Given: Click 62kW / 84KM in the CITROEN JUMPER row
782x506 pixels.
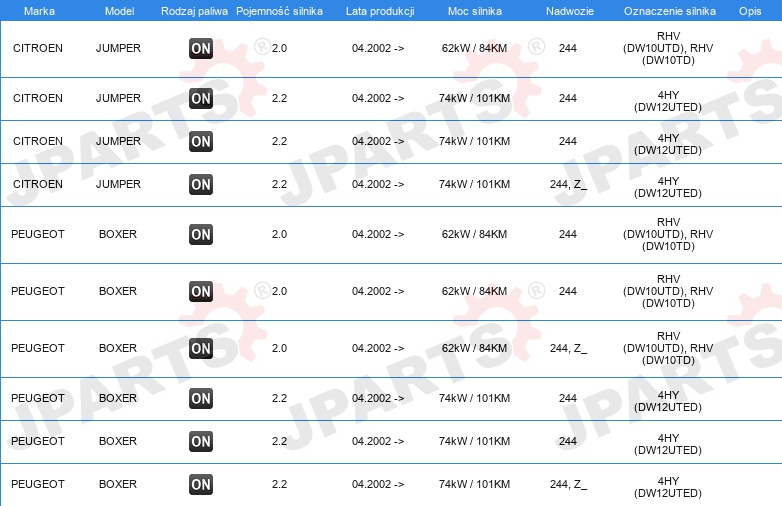Looking at the screenshot, I should 474,48.
